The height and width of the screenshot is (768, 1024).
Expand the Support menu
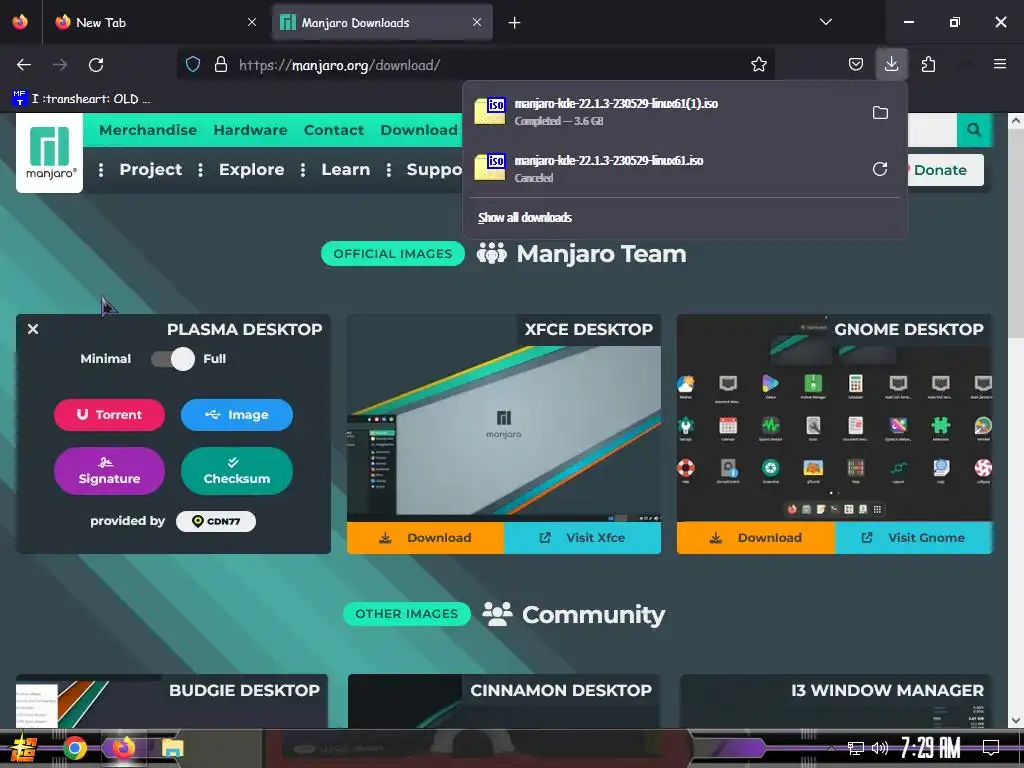(x=434, y=170)
